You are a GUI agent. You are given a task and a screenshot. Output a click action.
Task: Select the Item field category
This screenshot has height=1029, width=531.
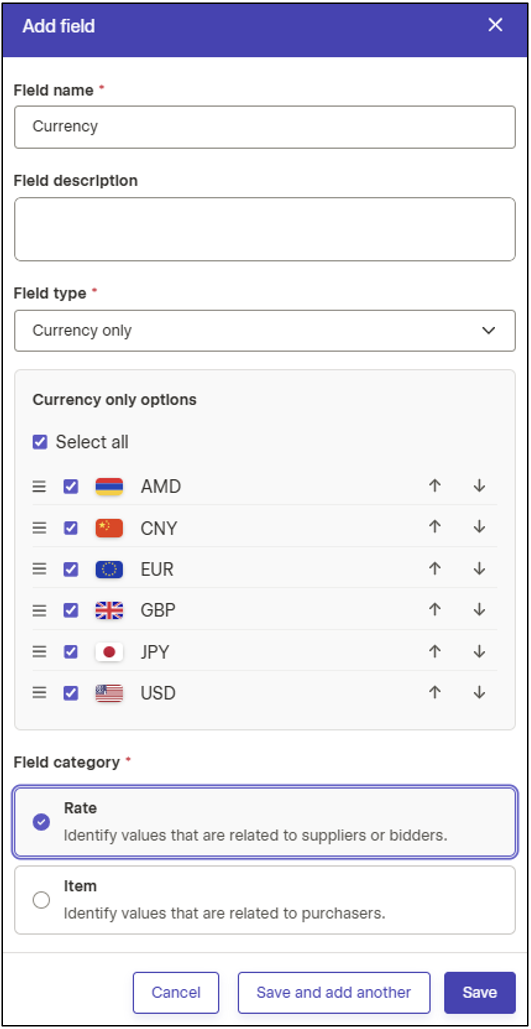click(x=265, y=900)
